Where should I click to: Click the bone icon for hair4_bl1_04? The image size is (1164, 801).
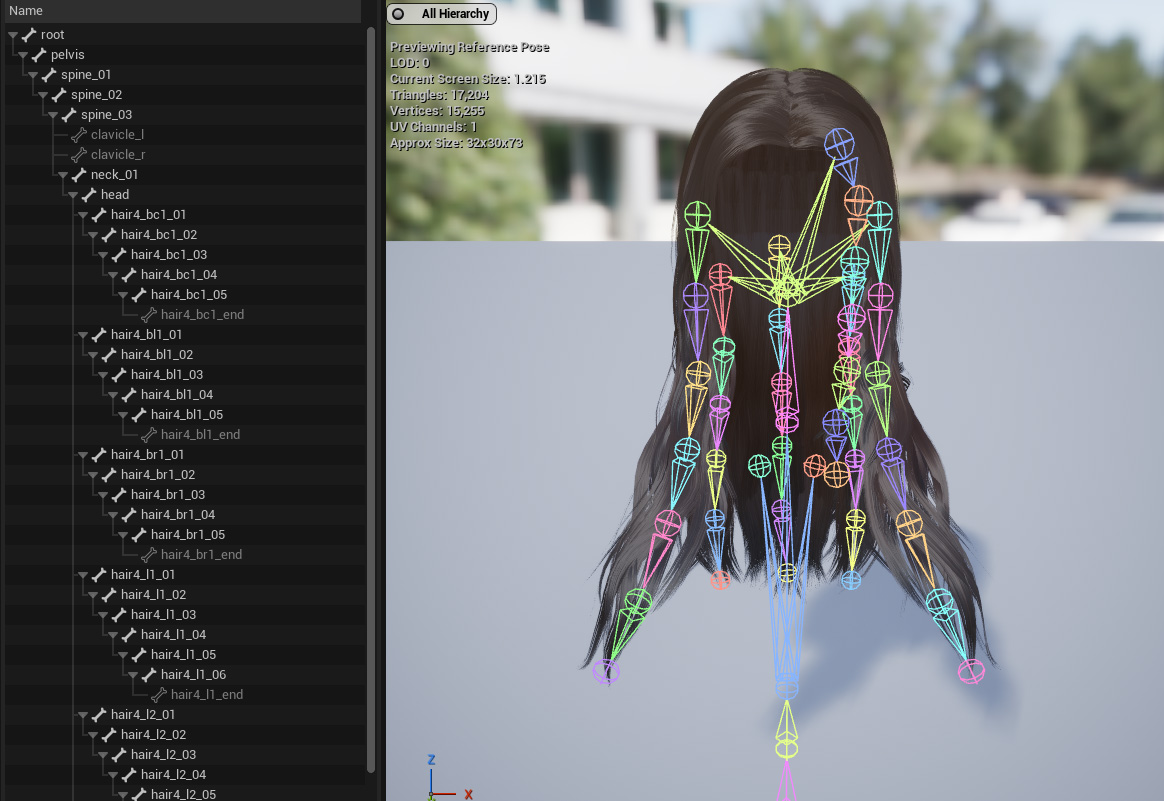click(x=129, y=394)
